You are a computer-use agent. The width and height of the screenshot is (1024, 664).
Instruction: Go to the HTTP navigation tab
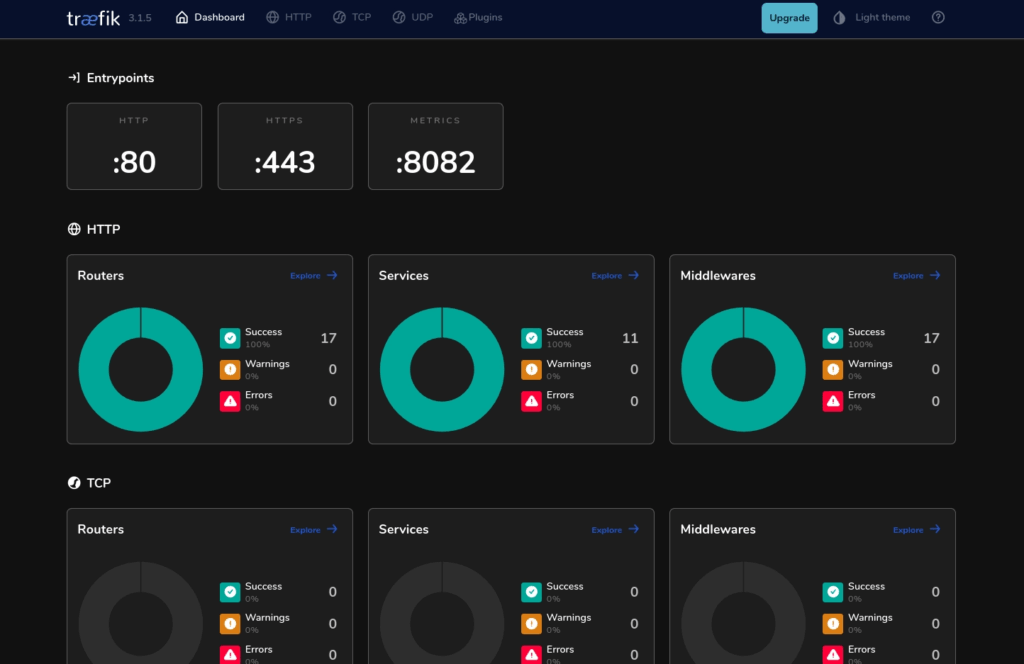pos(288,17)
